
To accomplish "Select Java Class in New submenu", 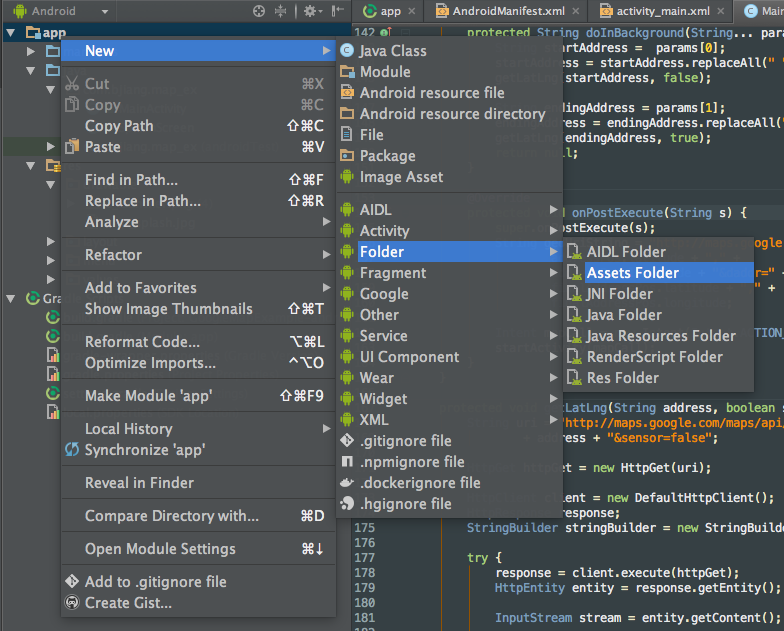I will (x=449, y=51).
